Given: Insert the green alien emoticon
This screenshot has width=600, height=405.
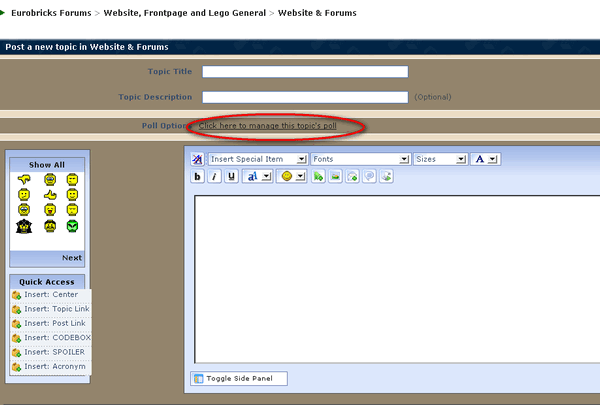Looking at the screenshot, I should coord(73,226).
